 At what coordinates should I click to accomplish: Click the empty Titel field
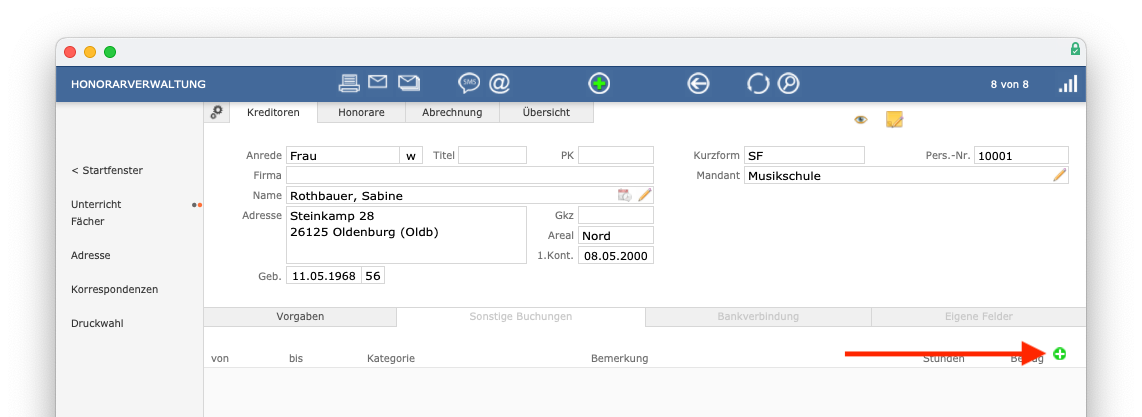pos(492,155)
